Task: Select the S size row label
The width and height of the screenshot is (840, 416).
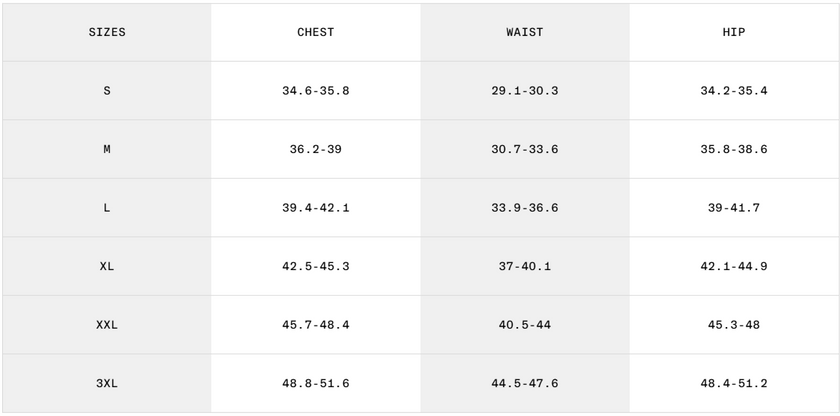Action: click(107, 91)
